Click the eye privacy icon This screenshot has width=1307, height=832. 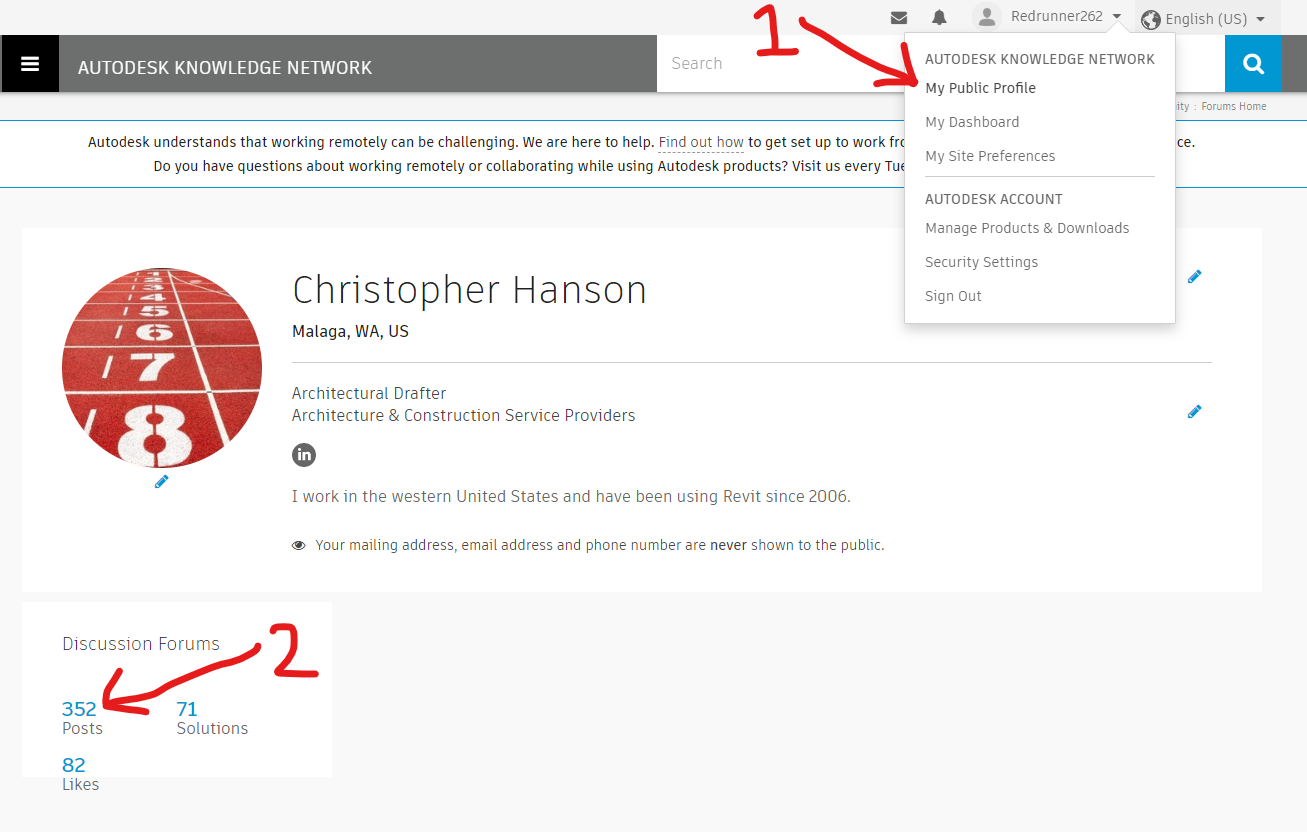(298, 546)
